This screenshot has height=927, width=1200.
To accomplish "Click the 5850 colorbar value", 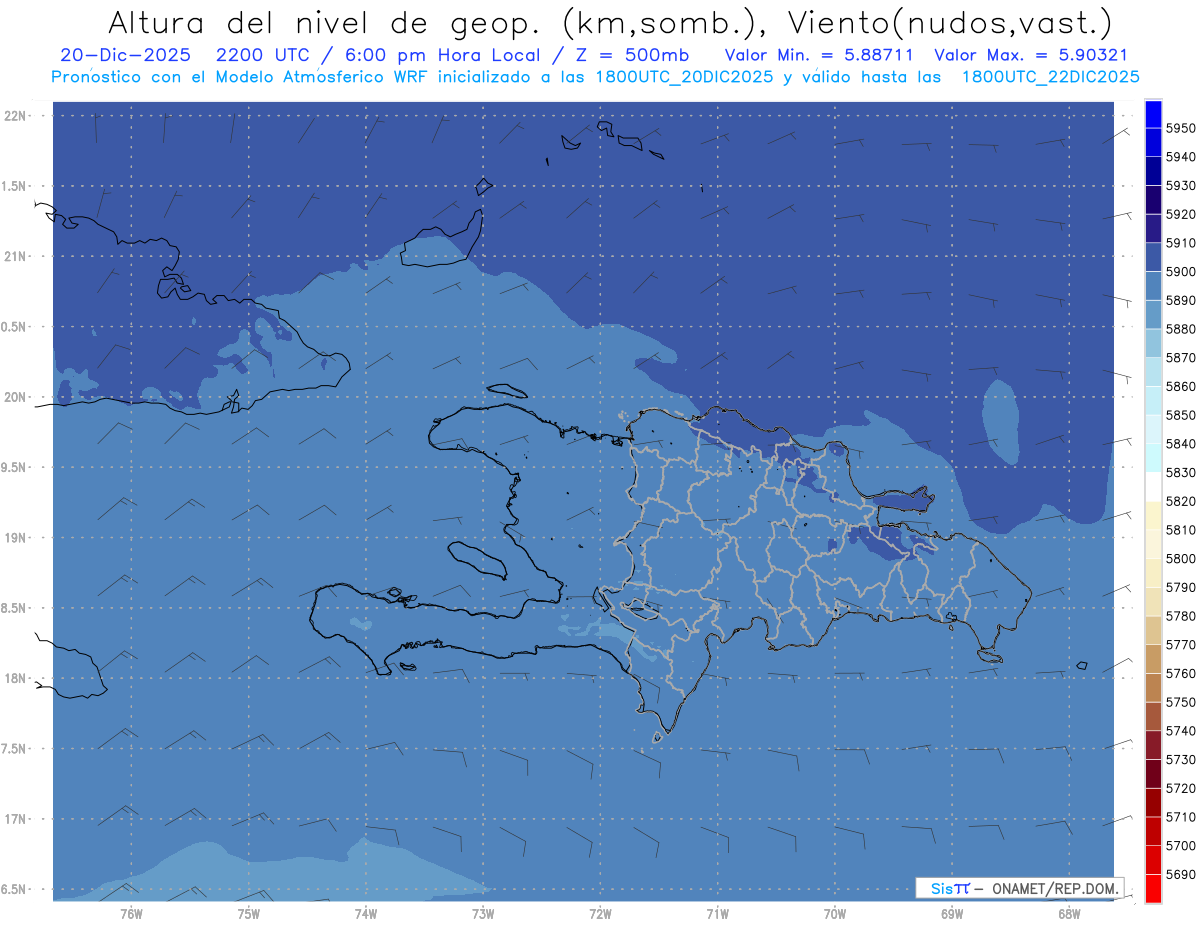I will click(1180, 415).
